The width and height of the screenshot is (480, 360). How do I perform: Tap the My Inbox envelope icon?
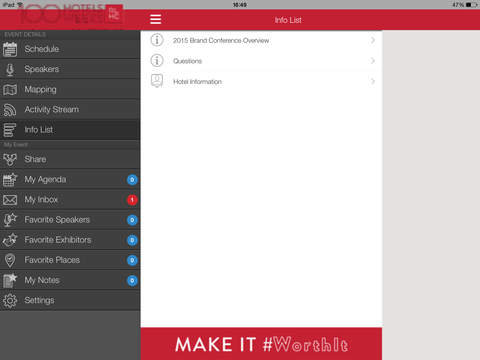click(x=10, y=200)
